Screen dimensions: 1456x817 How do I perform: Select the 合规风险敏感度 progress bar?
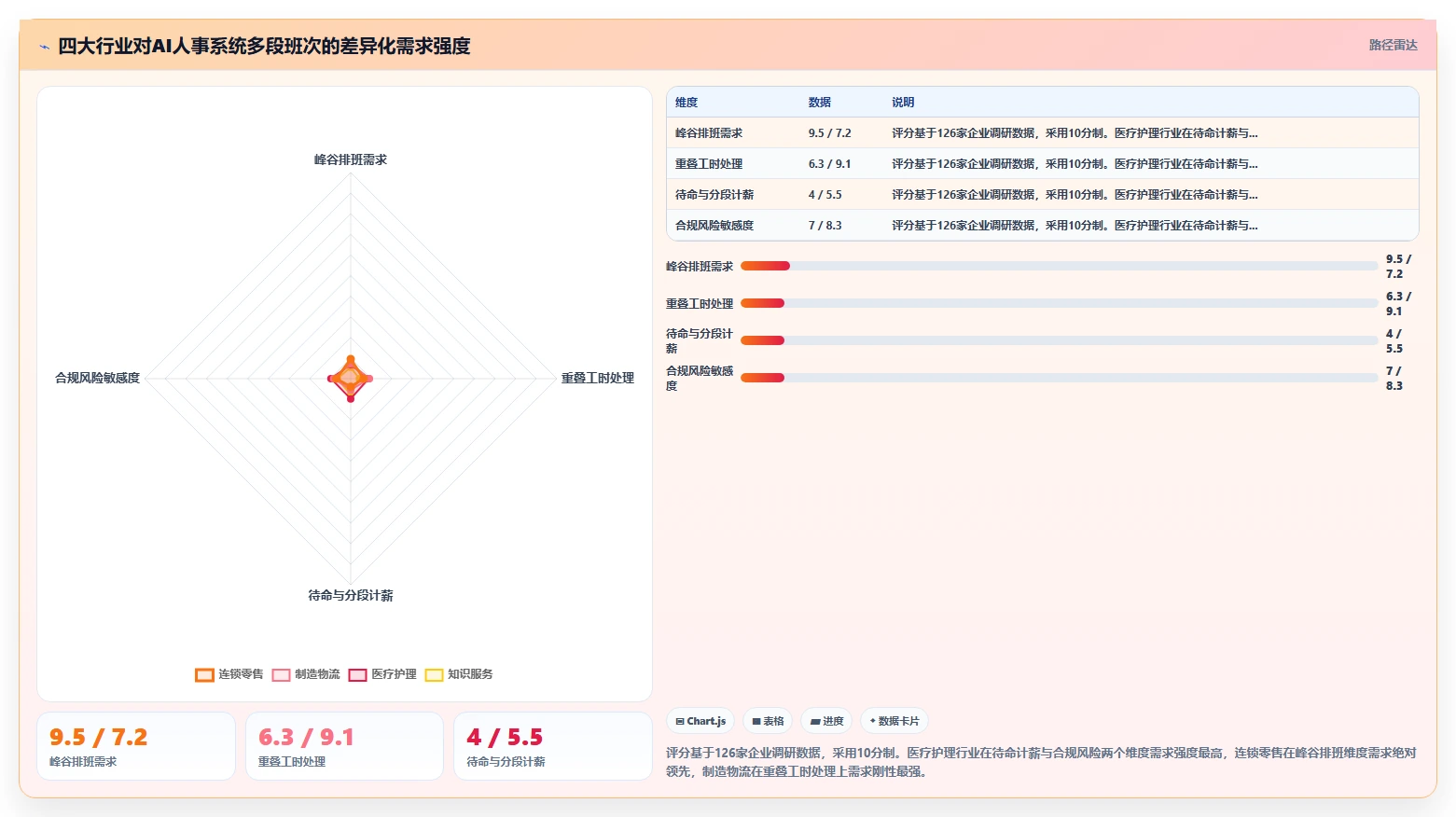(1059, 378)
